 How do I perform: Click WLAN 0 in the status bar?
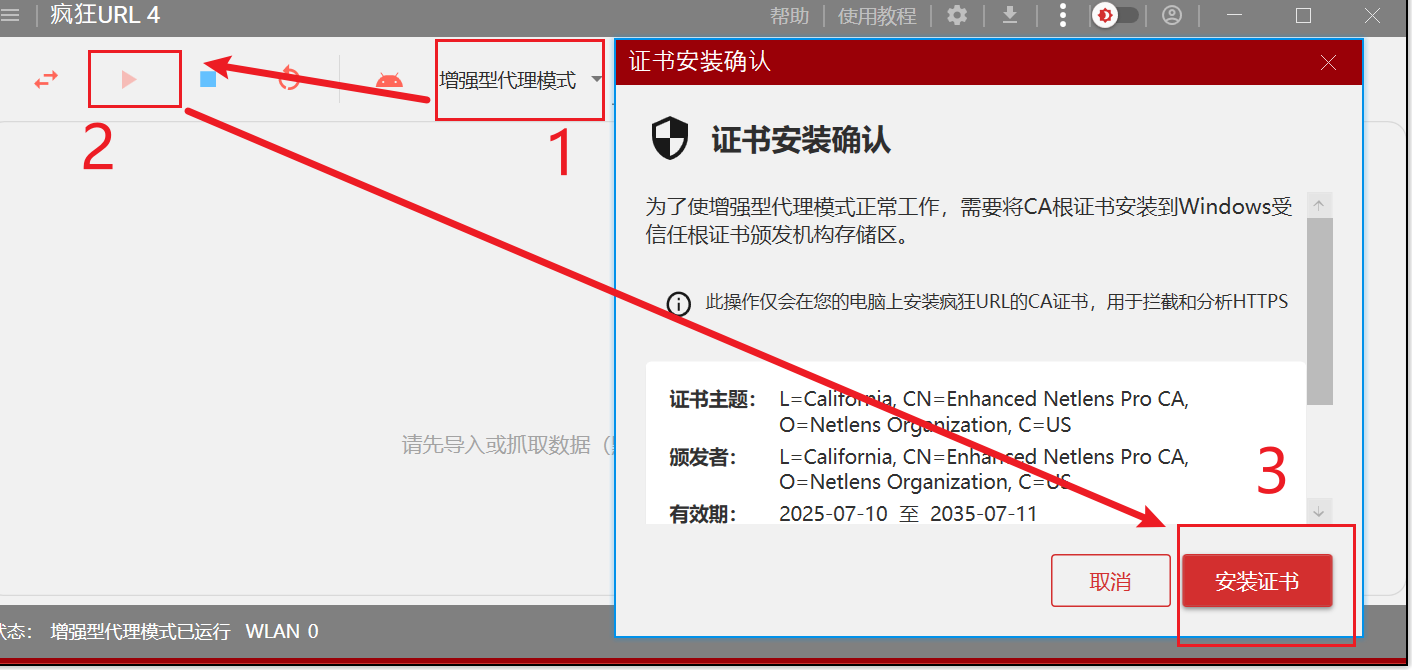282,631
